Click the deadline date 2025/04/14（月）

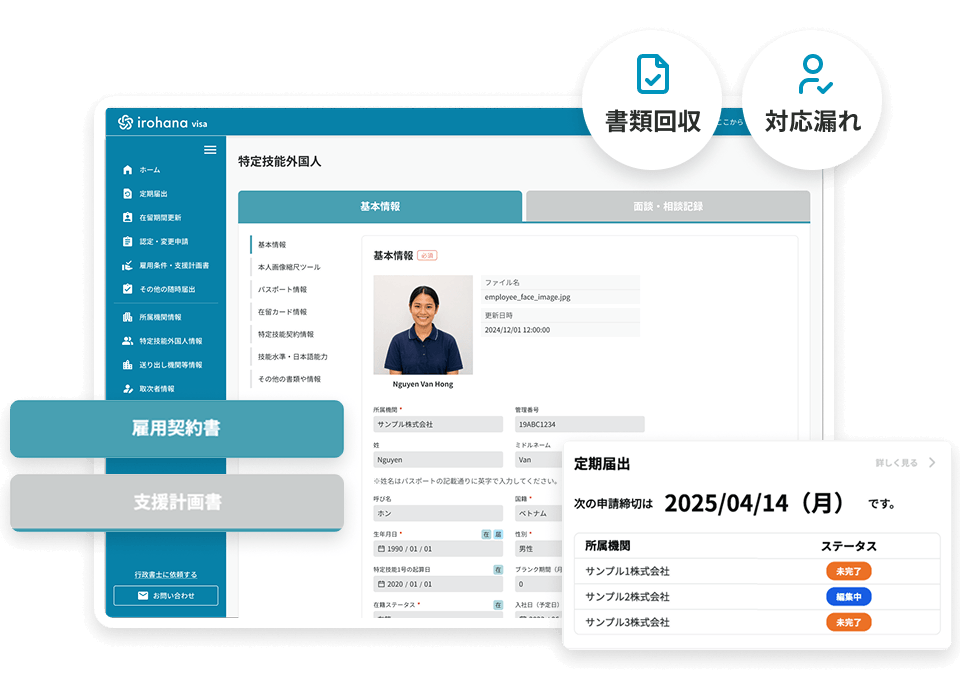[756, 503]
